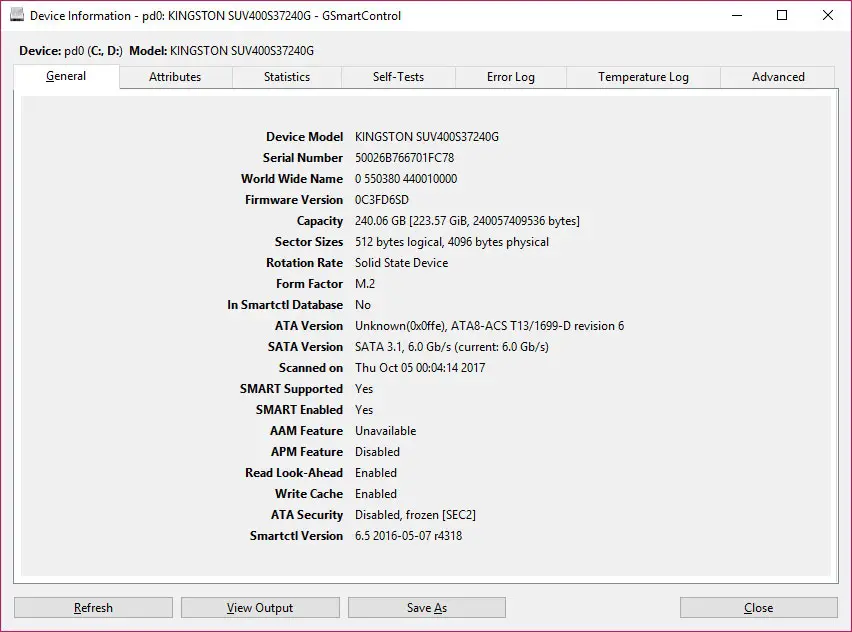Open the Temperature Log tab
Image resolution: width=852 pixels, height=632 pixels.
coord(643,77)
